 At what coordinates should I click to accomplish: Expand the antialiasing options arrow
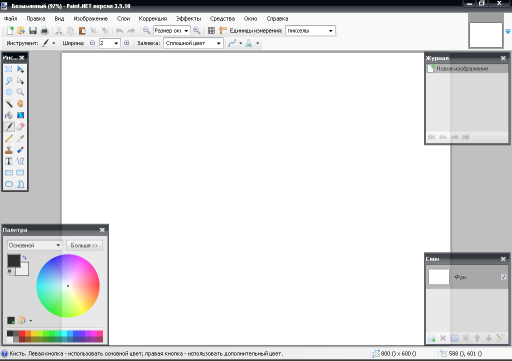tap(240, 43)
